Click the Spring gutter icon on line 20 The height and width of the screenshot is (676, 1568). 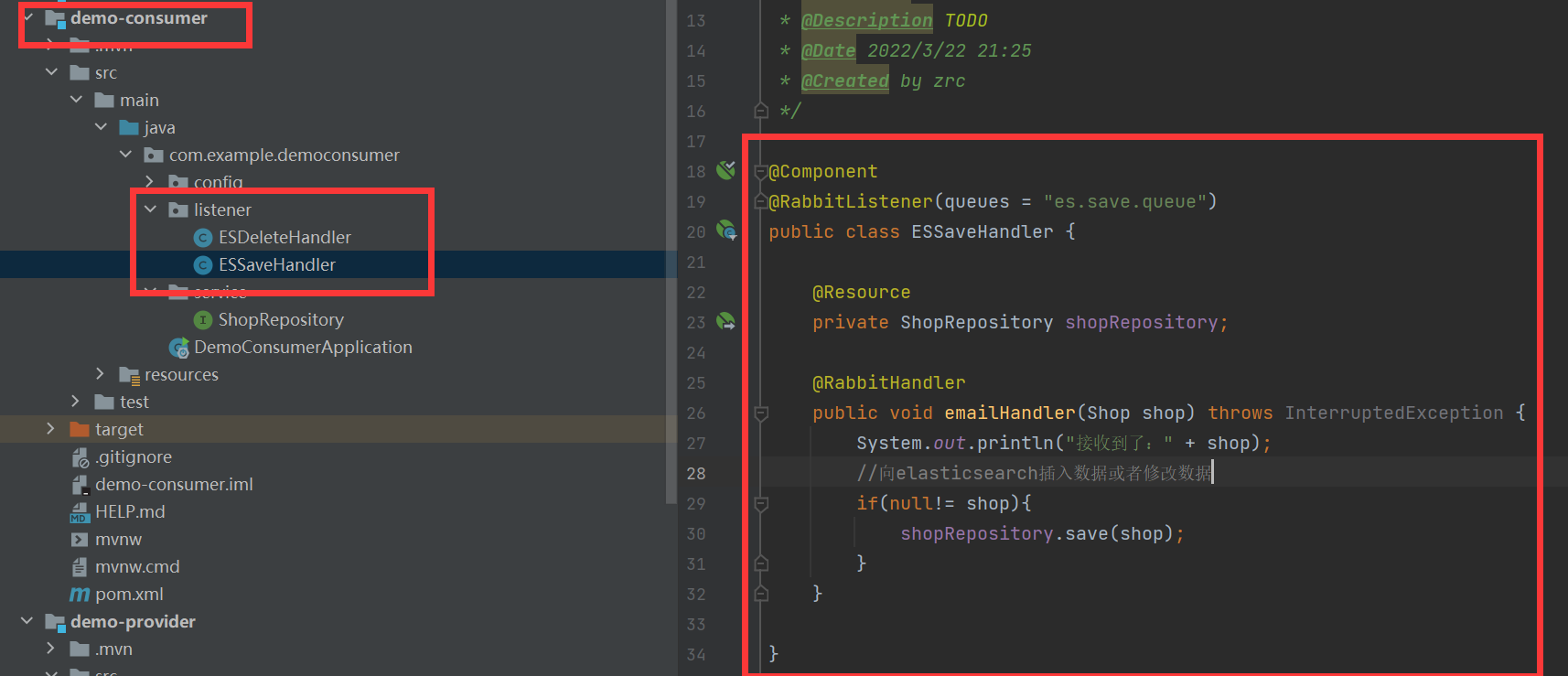726,230
